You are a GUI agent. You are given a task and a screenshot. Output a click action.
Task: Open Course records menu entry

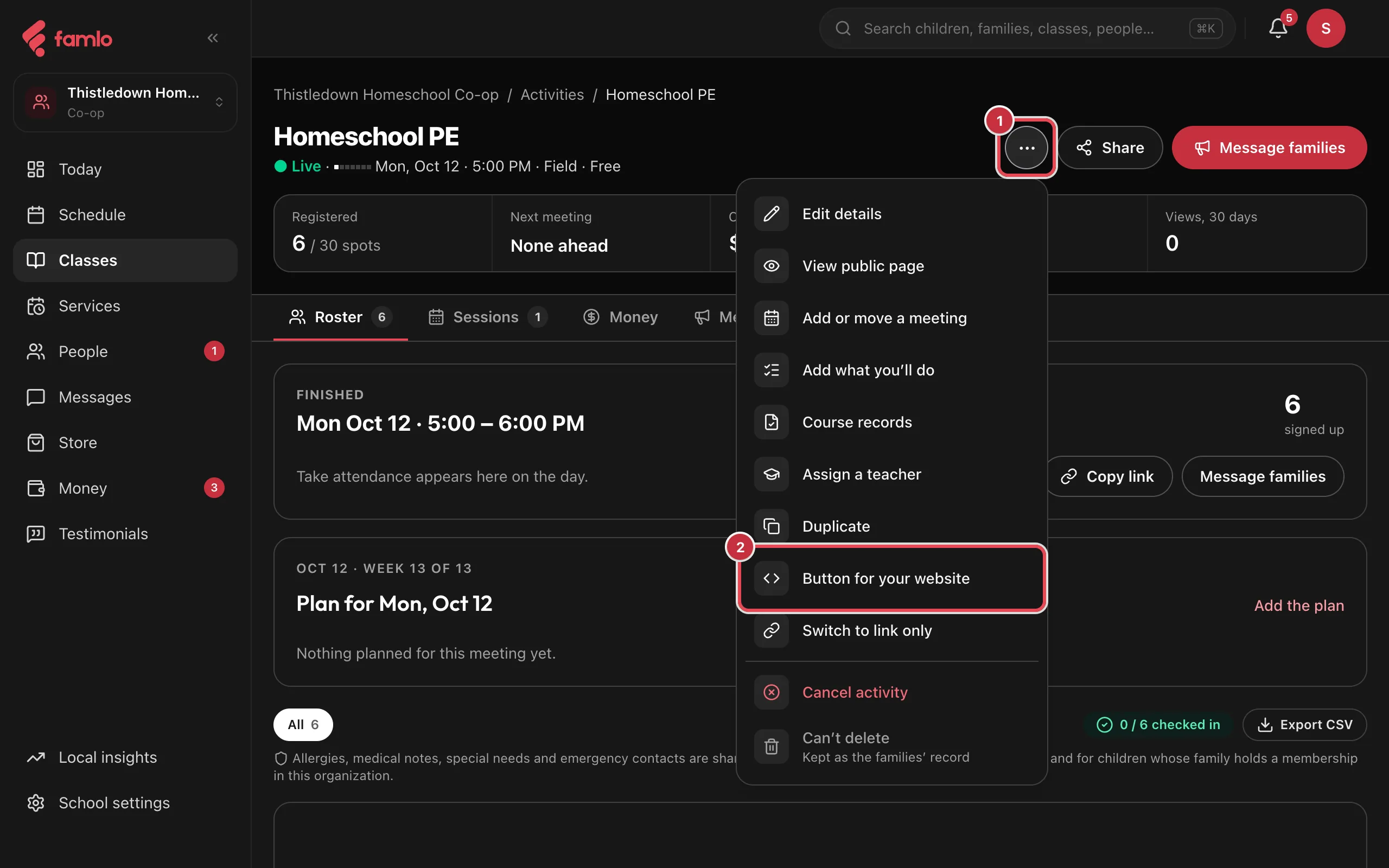[x=892, y=422]
